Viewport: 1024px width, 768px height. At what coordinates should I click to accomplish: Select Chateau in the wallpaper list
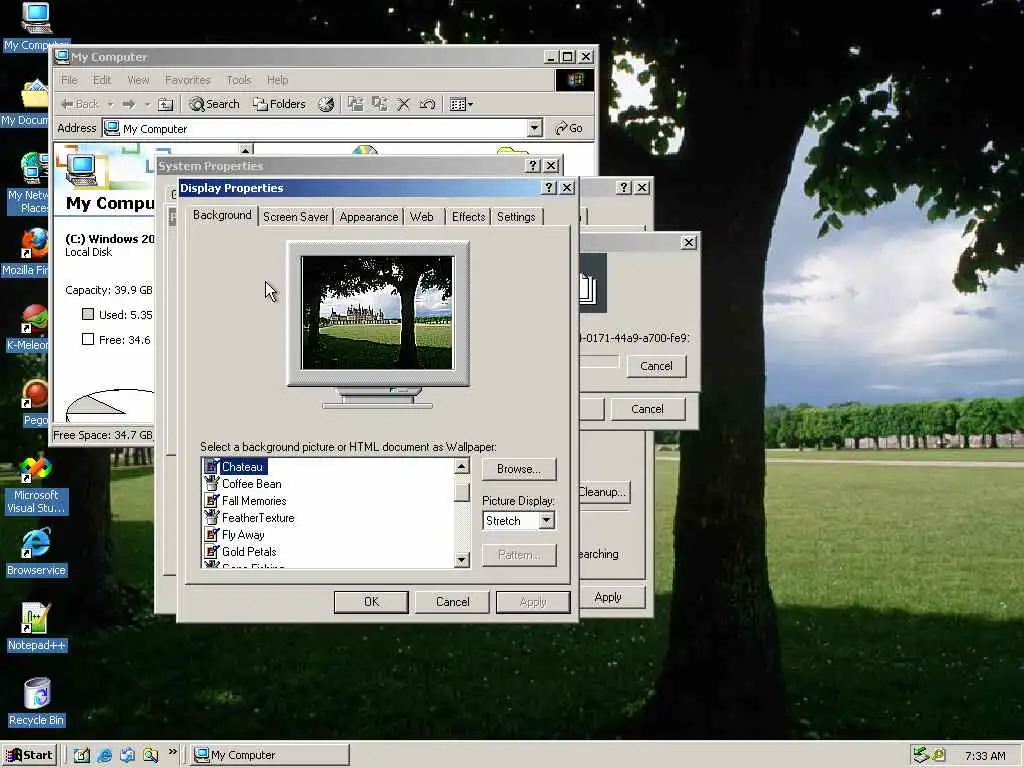[x=242, y=467]
